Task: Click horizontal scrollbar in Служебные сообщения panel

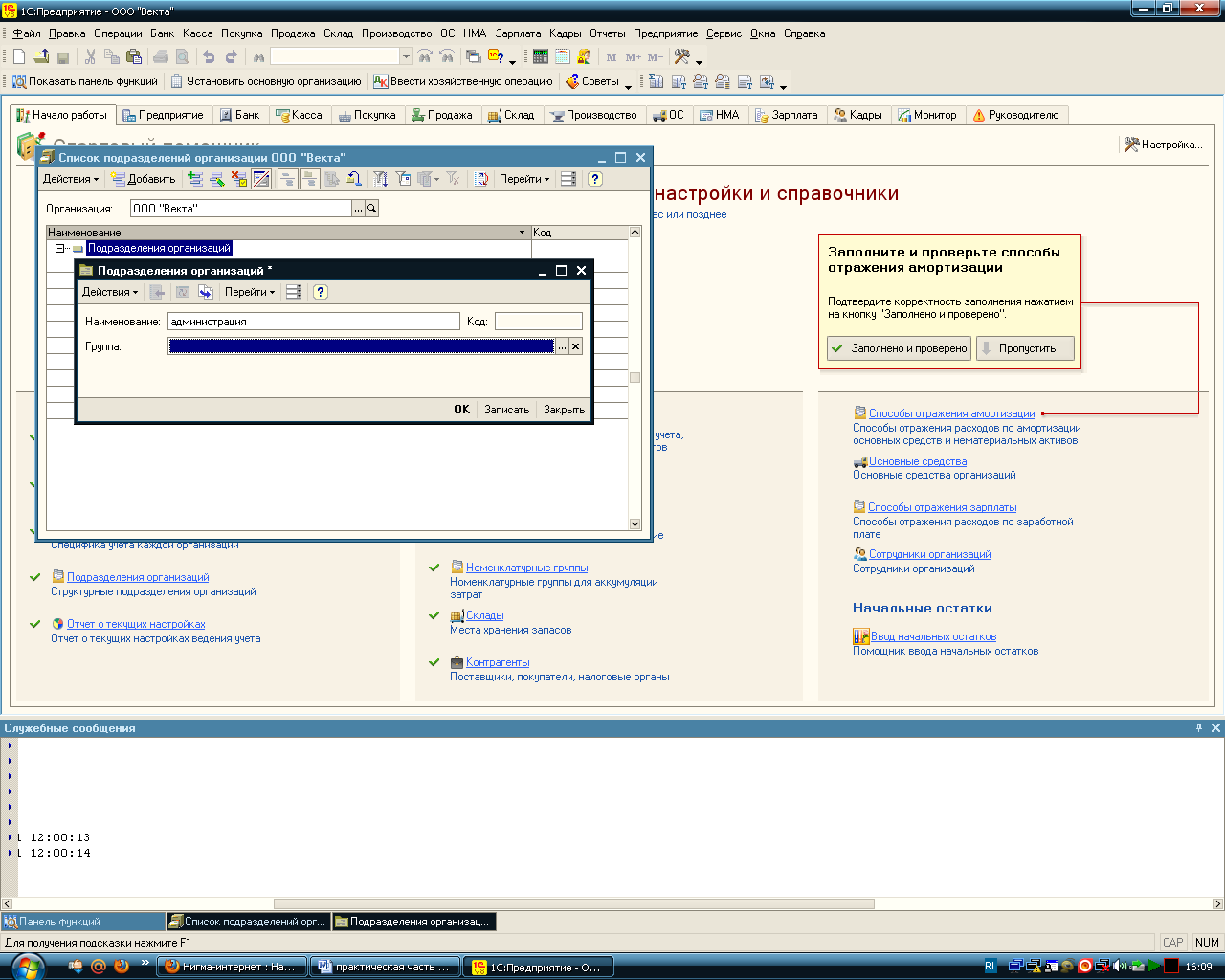Action: tap(574, 903)
